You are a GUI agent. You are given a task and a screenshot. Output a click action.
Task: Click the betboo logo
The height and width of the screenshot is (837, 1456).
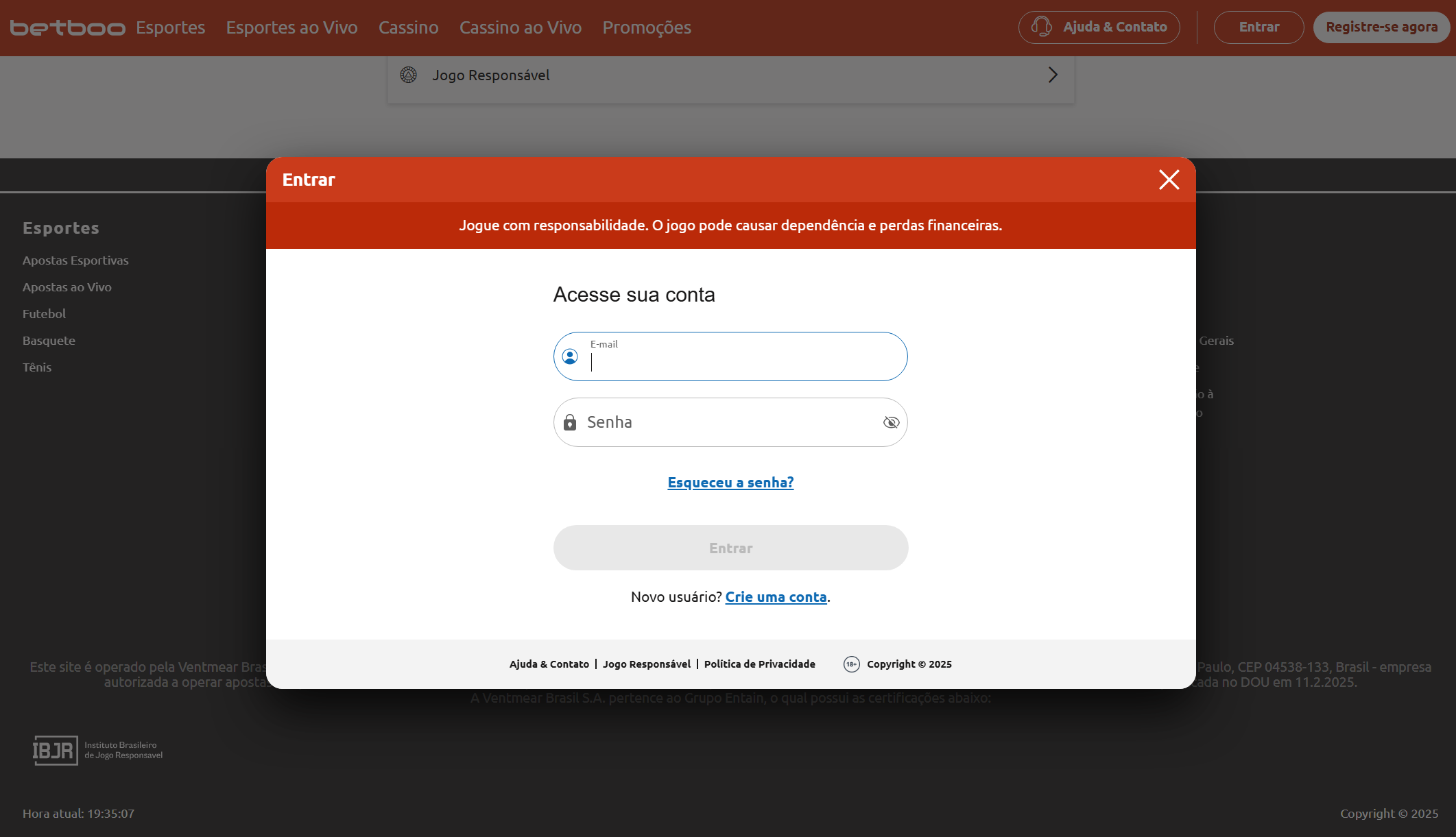[68, 27]
